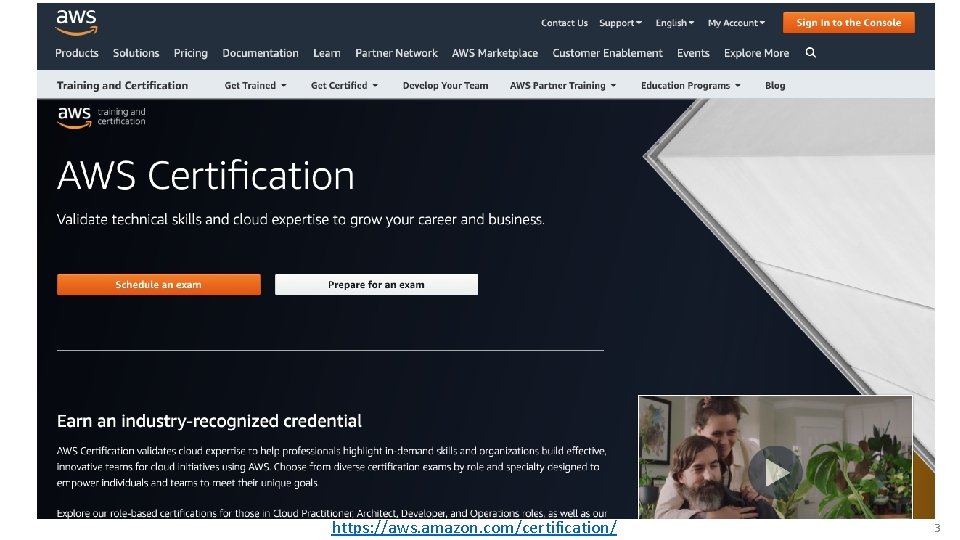960x540 pixels.
Task: Expand the Support dropdown
Action: point(620,23)
